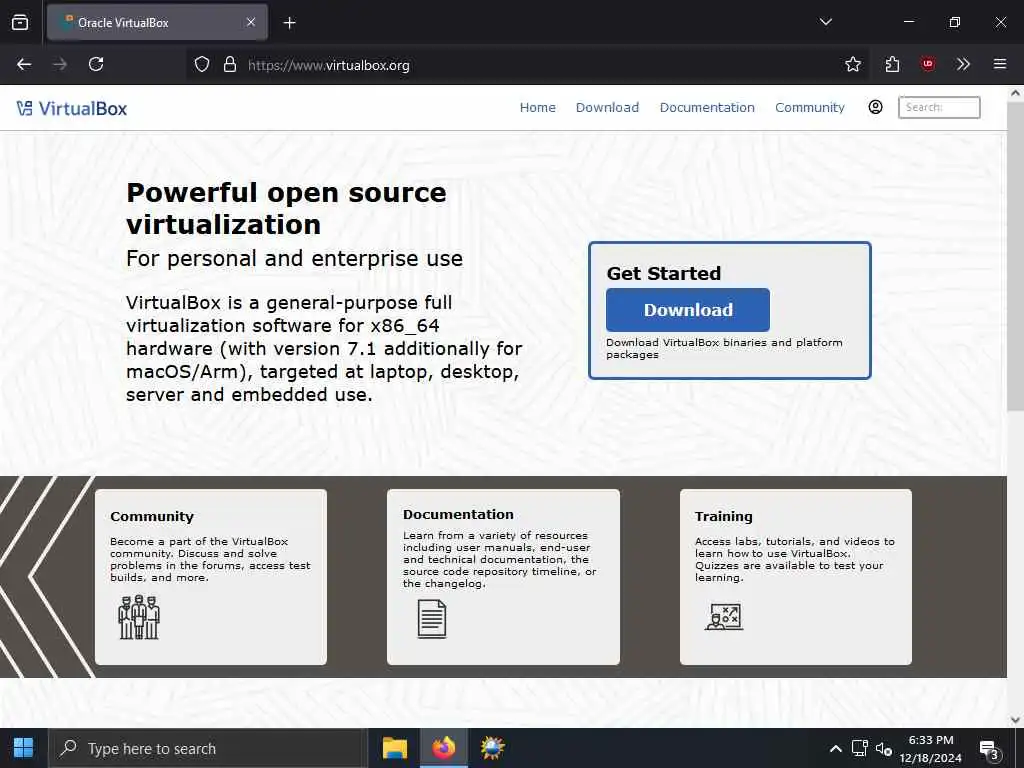Click the site security padlock icon
1024x768 pixels.
[x=229, y=64]
